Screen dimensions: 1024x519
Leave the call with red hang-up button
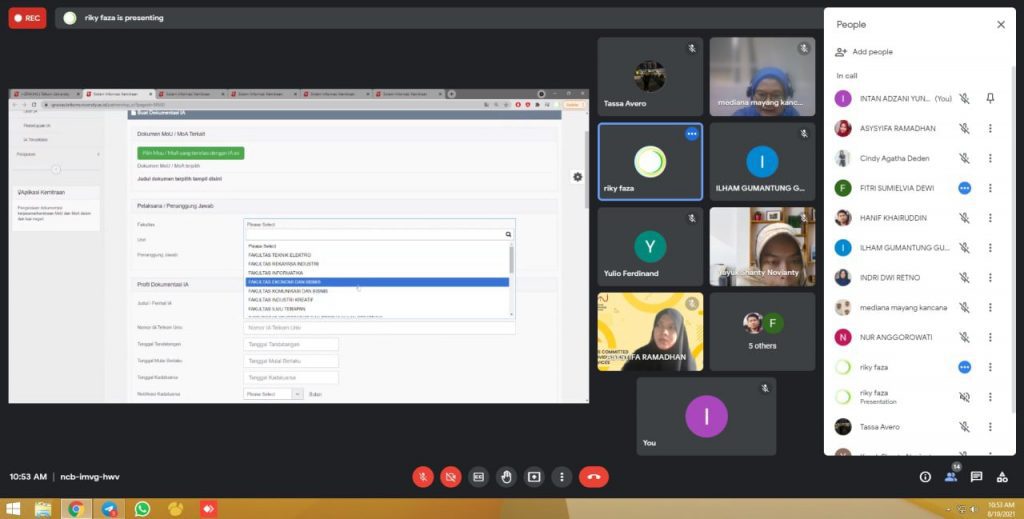coord(593,477)
